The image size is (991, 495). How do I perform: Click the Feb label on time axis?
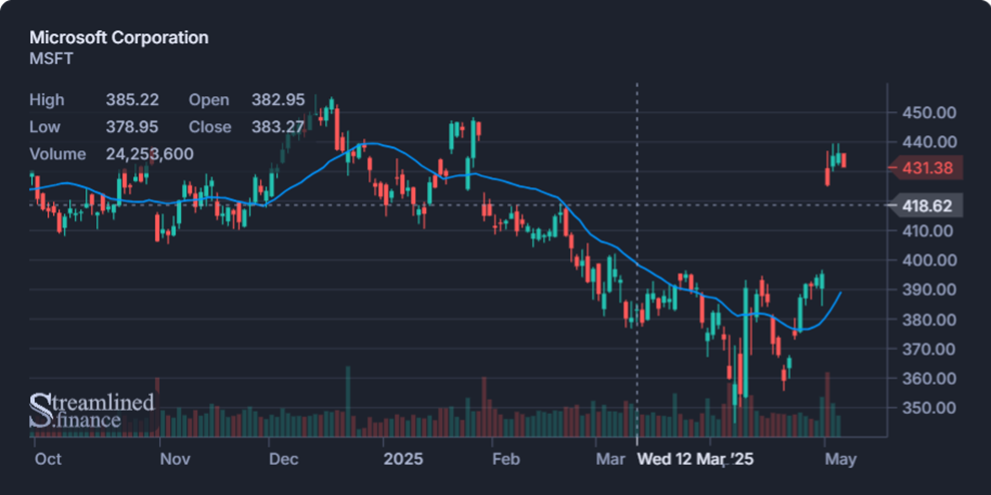pyautogui.click(x=506, y=459)
